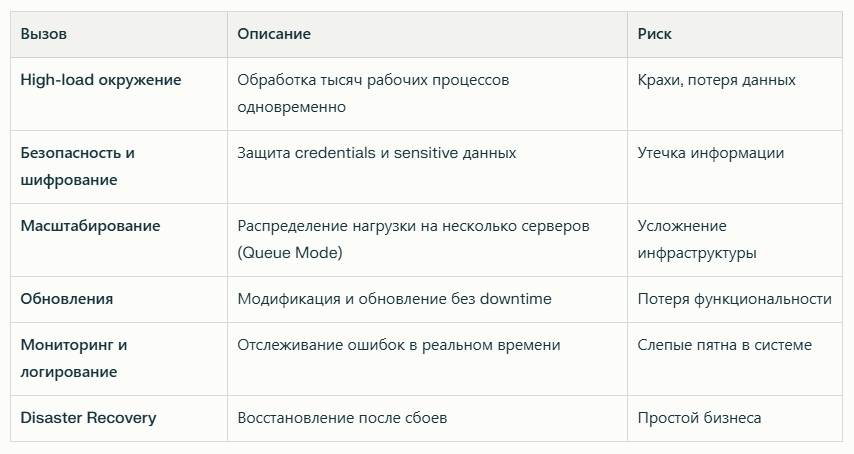Screen dimensions: 854x454
Task: Select the Безопасность и шифрование cell
Action: pyautogui.click(x=119, y=167)
